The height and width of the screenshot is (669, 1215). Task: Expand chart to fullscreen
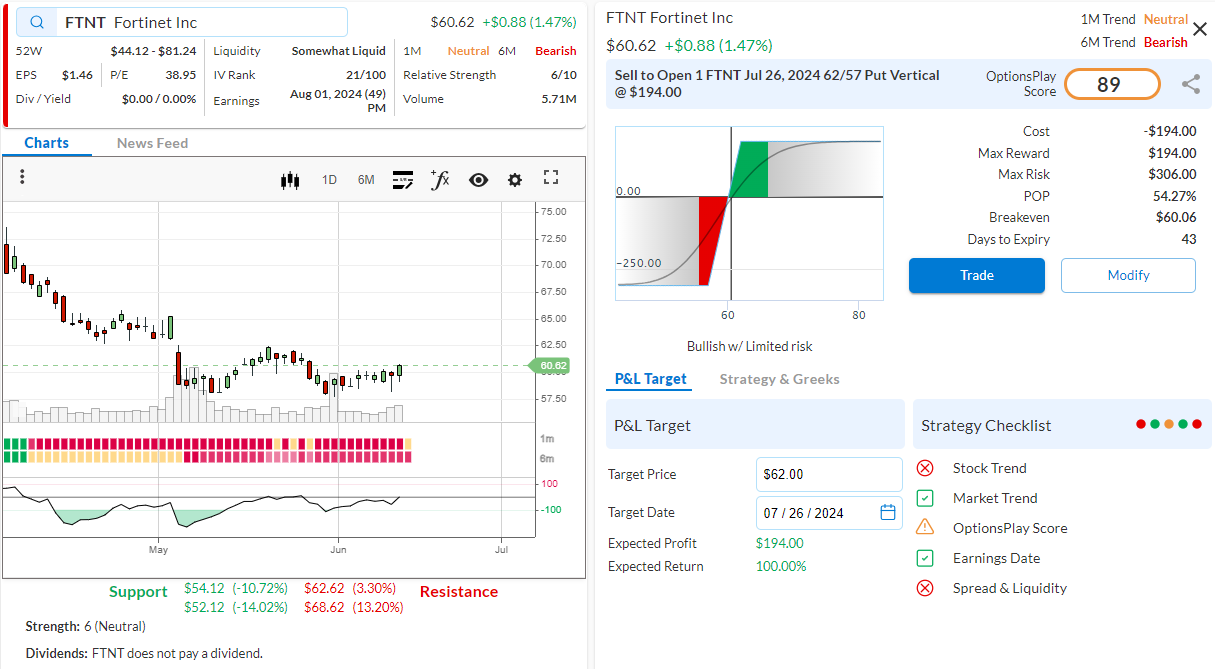[x=551, y=178]
